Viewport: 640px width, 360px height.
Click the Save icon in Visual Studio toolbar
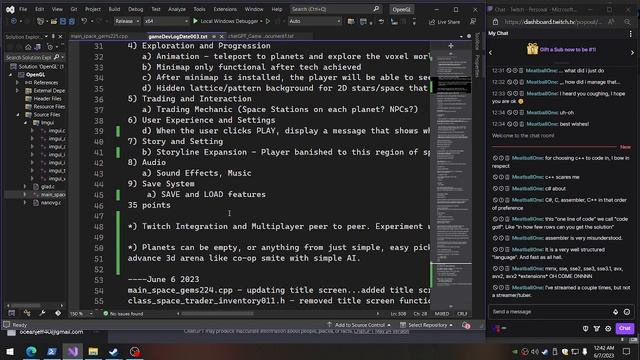pos(63,21)
